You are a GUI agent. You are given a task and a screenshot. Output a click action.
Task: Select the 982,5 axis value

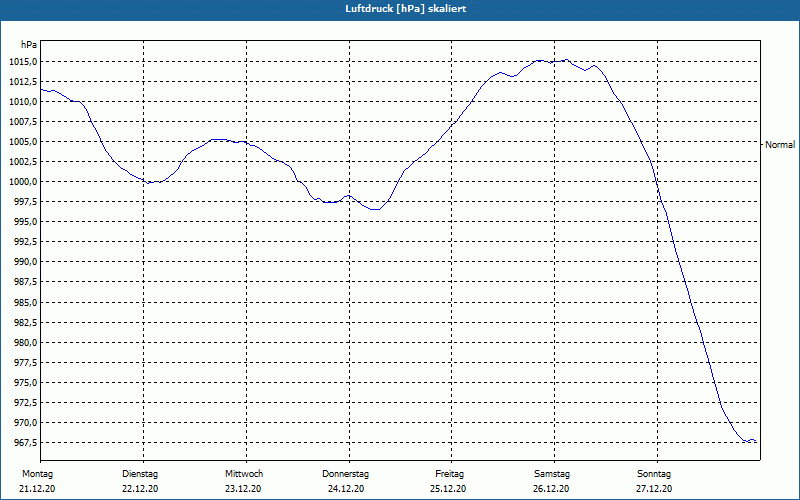[x=25, y=322]
